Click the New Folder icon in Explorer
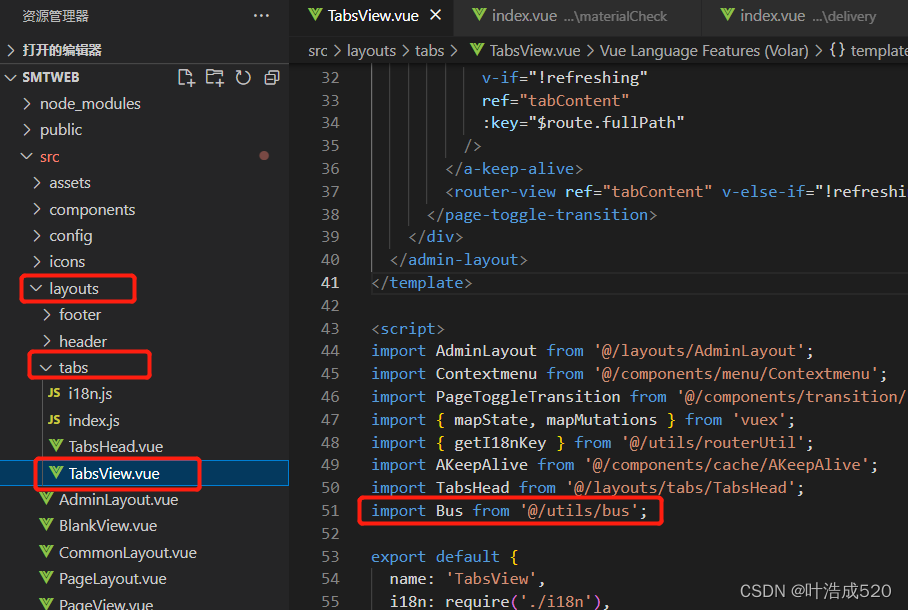Image resolution: width=908 pixels, height=610 pixels. [x=214, y=76]
